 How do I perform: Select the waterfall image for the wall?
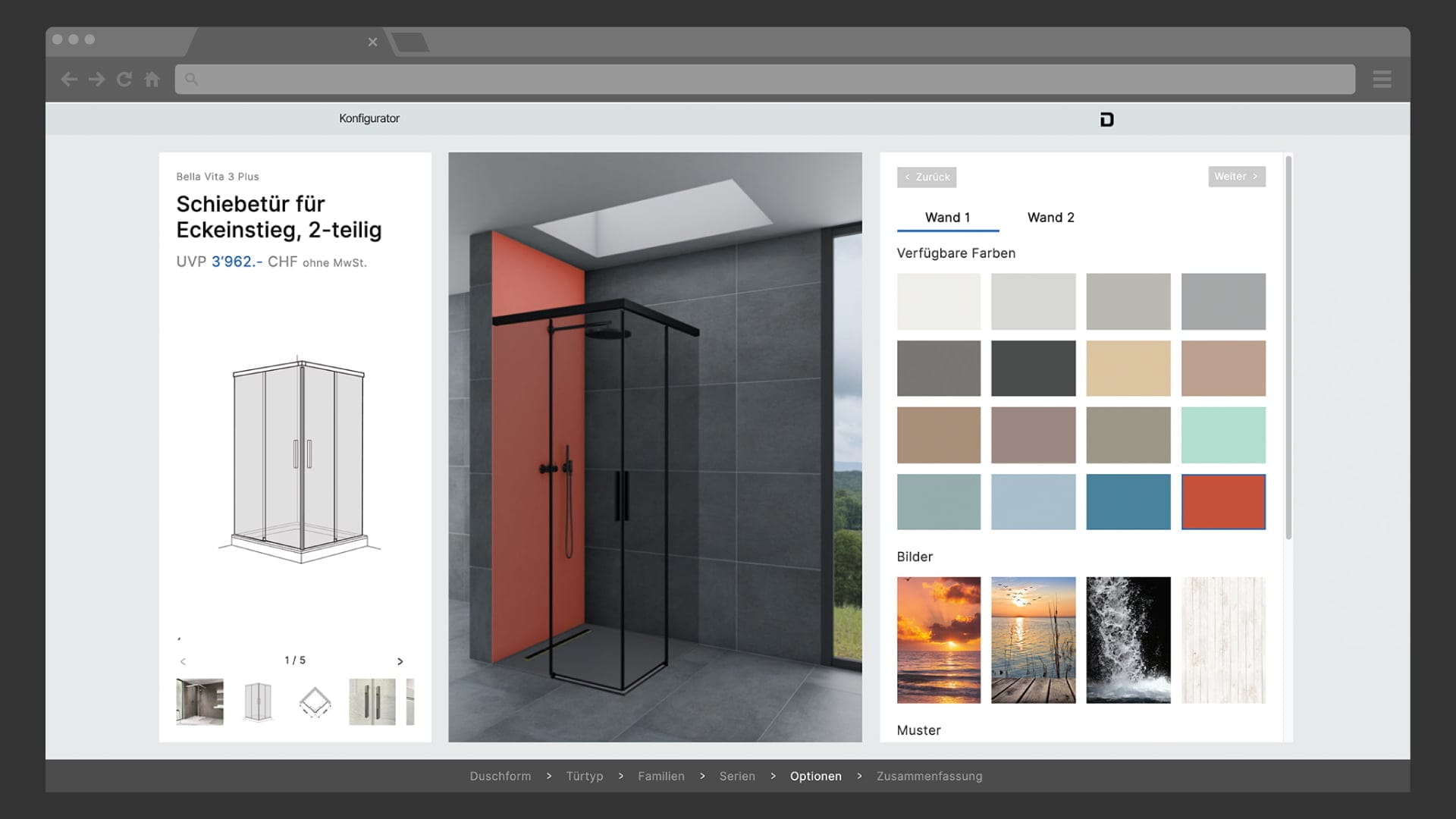click(x=1128, y=640)
